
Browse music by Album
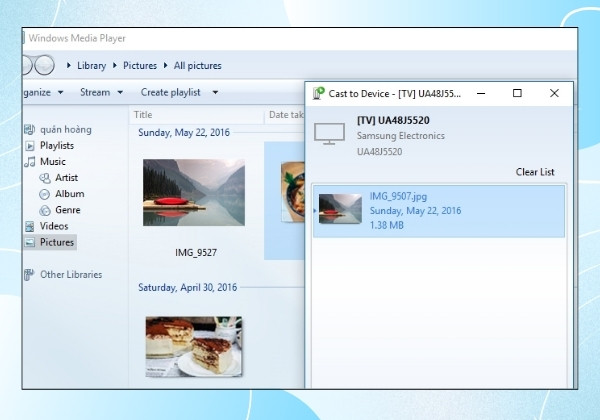coord(70,194)
